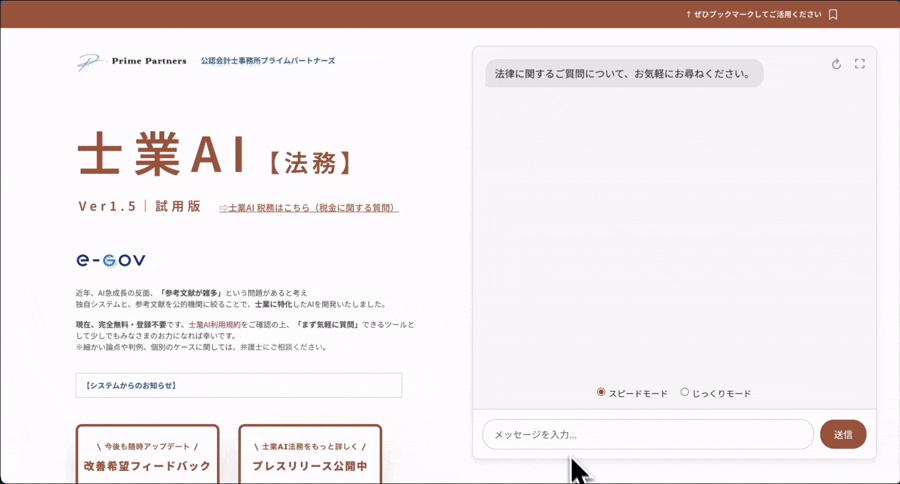Click the 士業AI【法務】 main heading
Screen dimensions: 900x484
(x=216, y=157)
